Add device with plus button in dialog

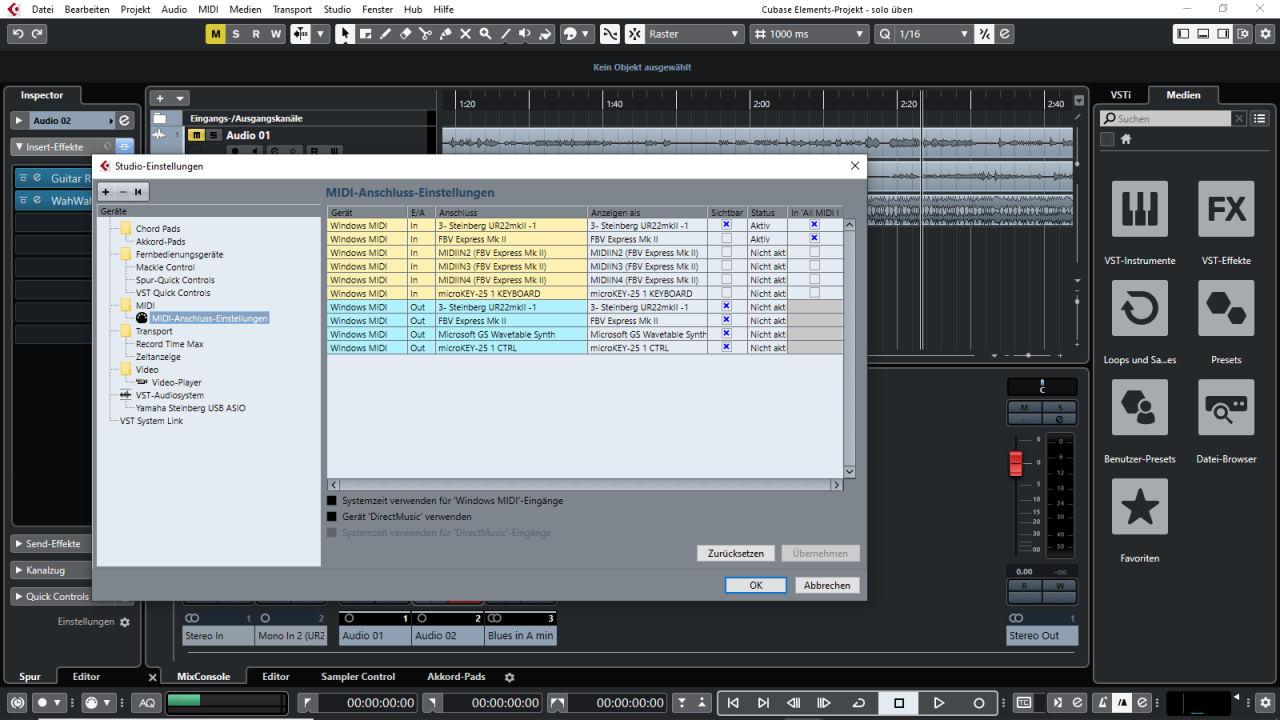106,192
